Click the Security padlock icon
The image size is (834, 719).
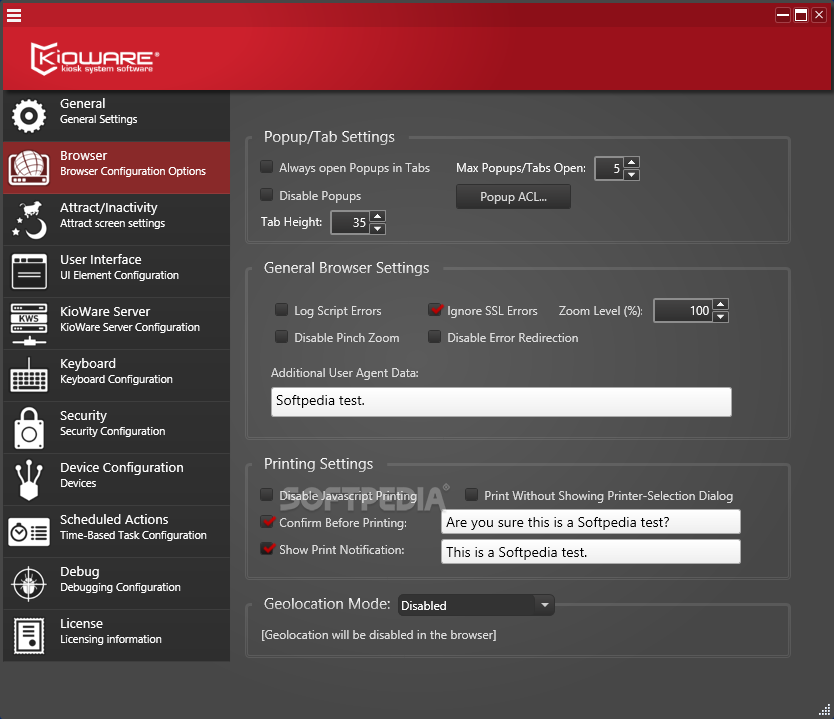[x=29, y=428]
